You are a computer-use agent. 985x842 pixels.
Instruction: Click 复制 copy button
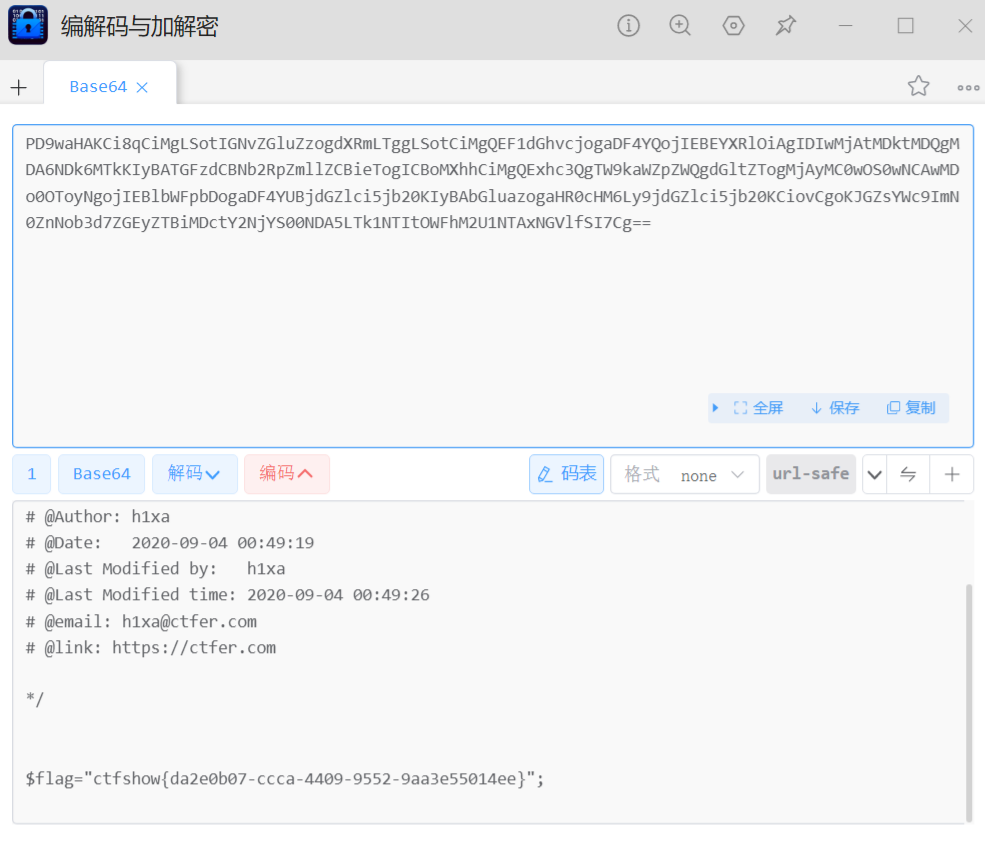(x=911, y=408)
